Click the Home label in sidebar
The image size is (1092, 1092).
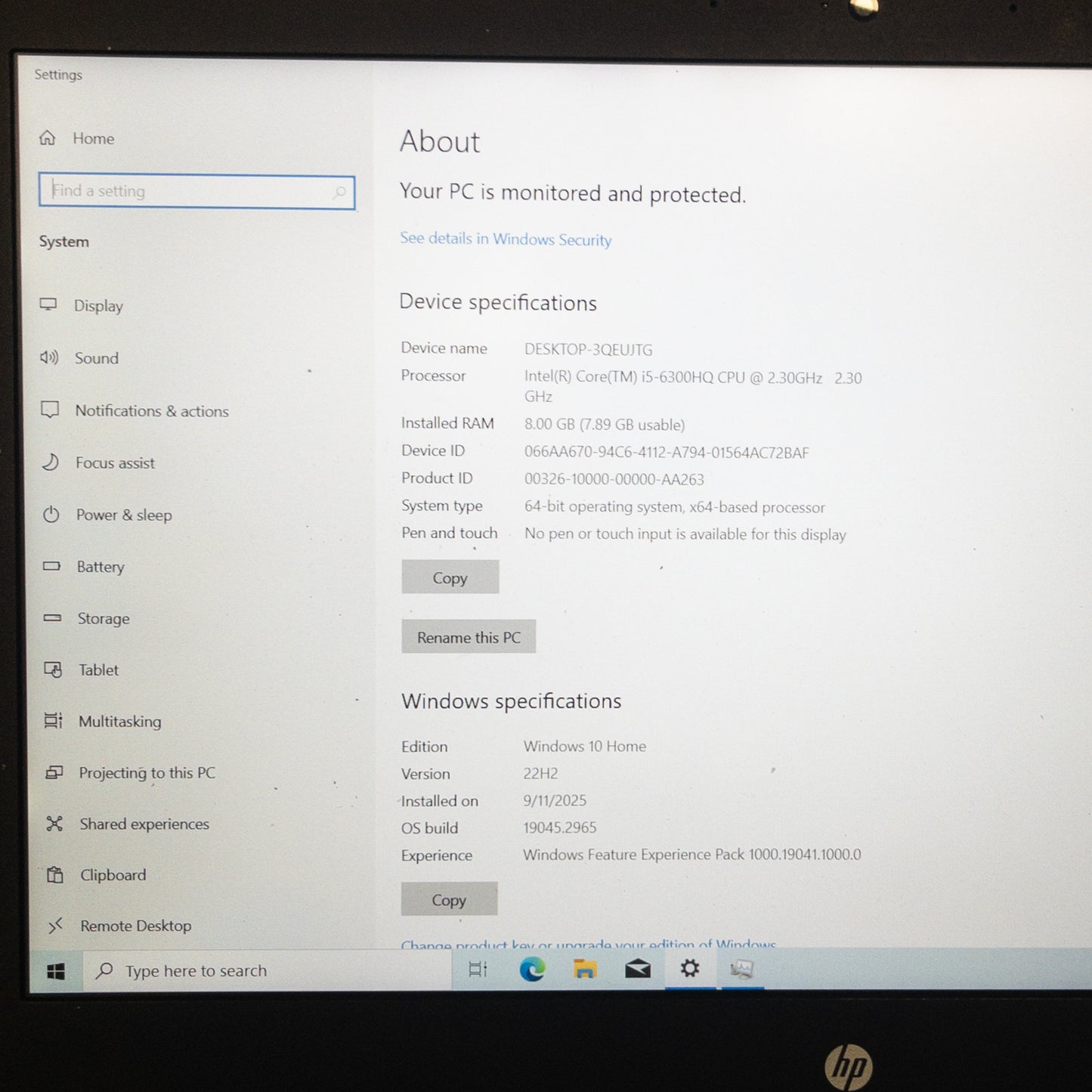94,138
